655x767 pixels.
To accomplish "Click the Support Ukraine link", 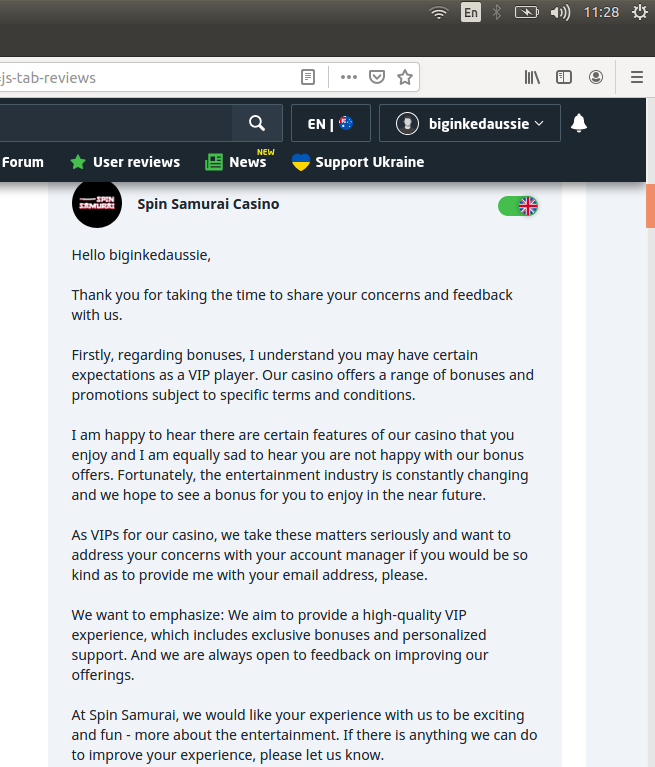I will point(358,162).
